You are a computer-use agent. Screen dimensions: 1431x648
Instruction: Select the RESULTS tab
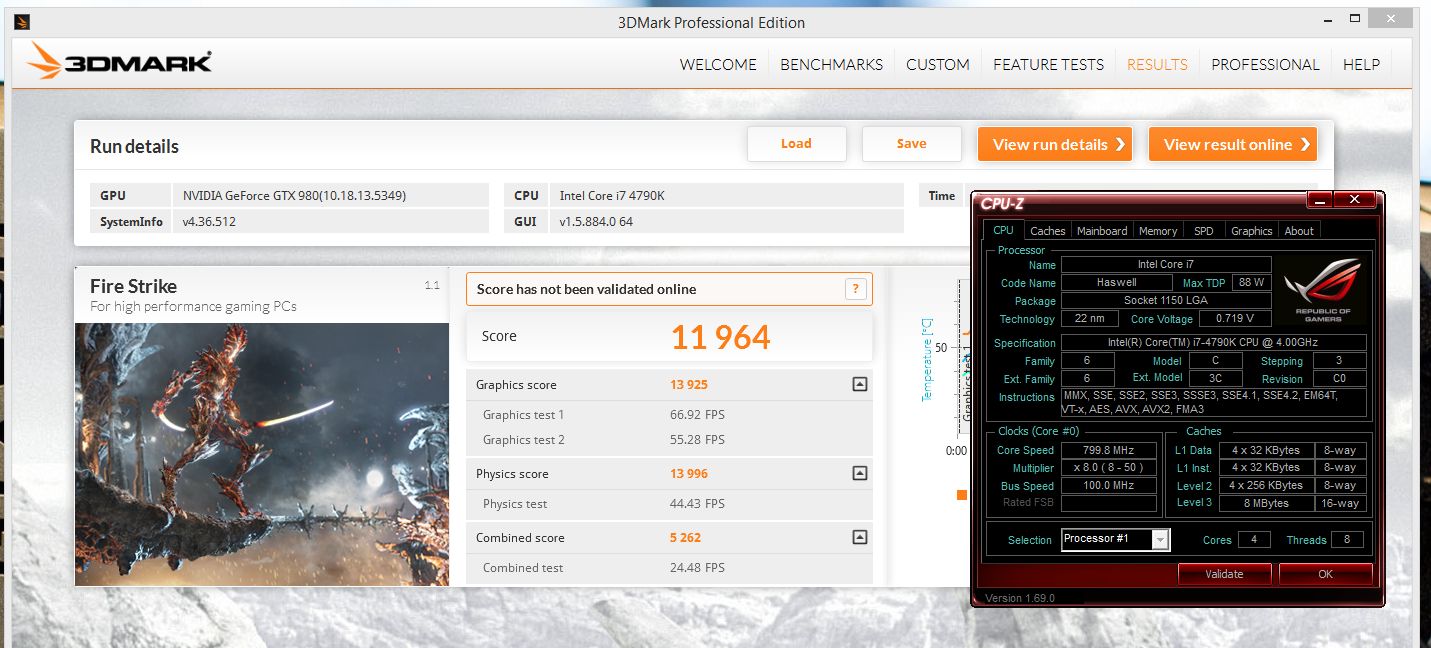(x=1157, y=64)
